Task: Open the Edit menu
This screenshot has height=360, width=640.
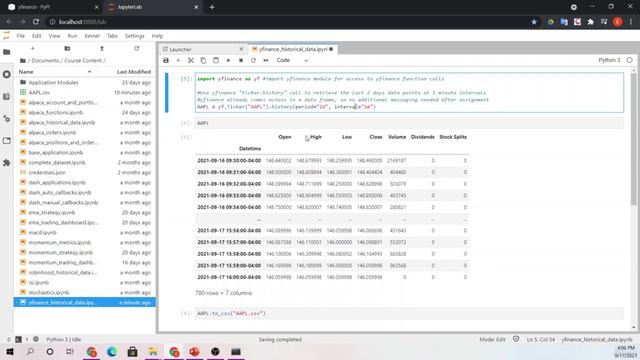Action: pyautogui.click(x=37, y=36)
